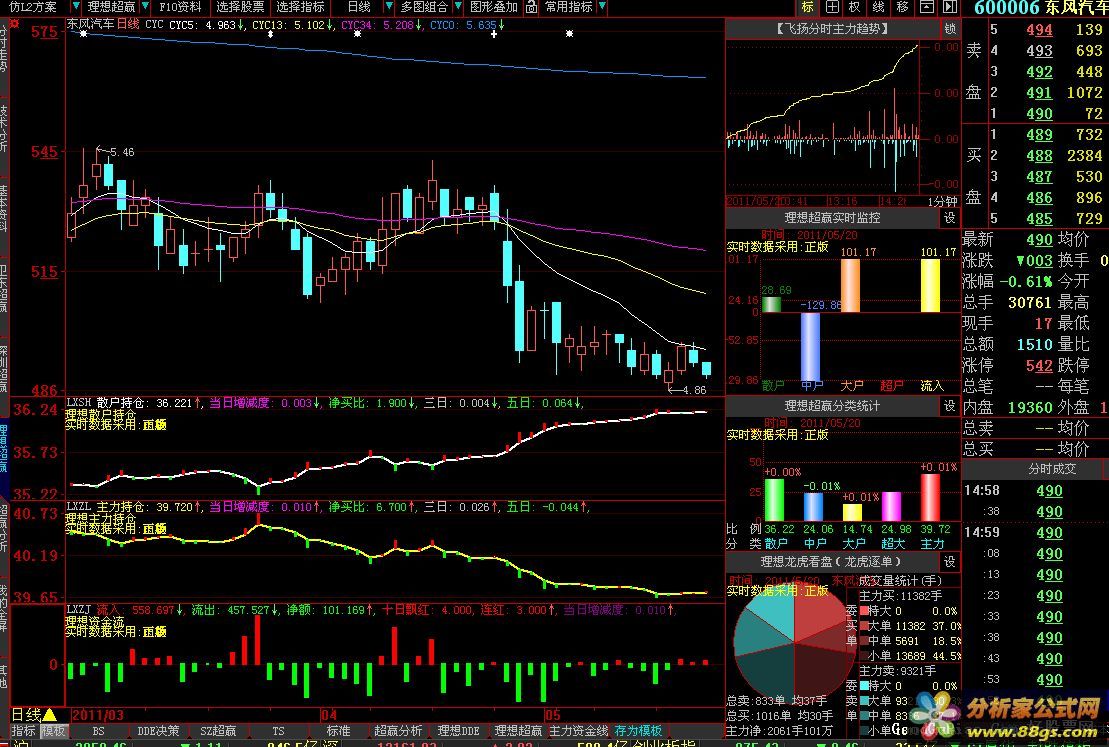Viewport: 1109px width, 747px height.
Task: Click 设 button on 理想超赢实时监控 panel
Action: coord(950,218)
